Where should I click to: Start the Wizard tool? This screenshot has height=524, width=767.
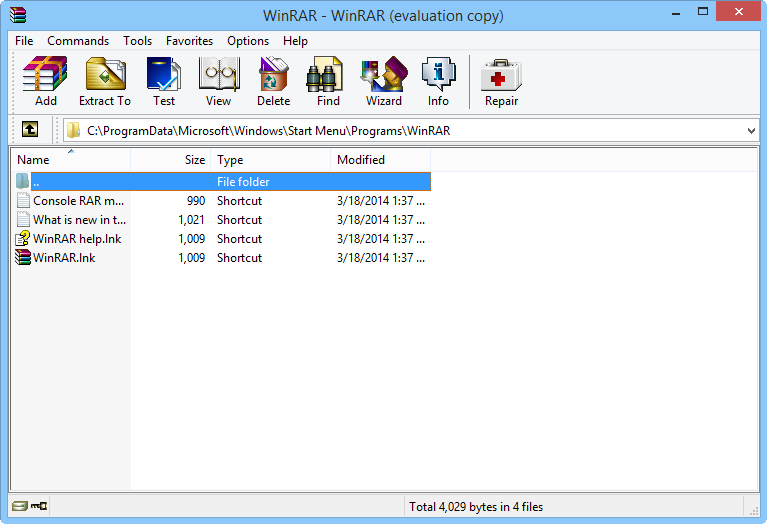[383, 81]
